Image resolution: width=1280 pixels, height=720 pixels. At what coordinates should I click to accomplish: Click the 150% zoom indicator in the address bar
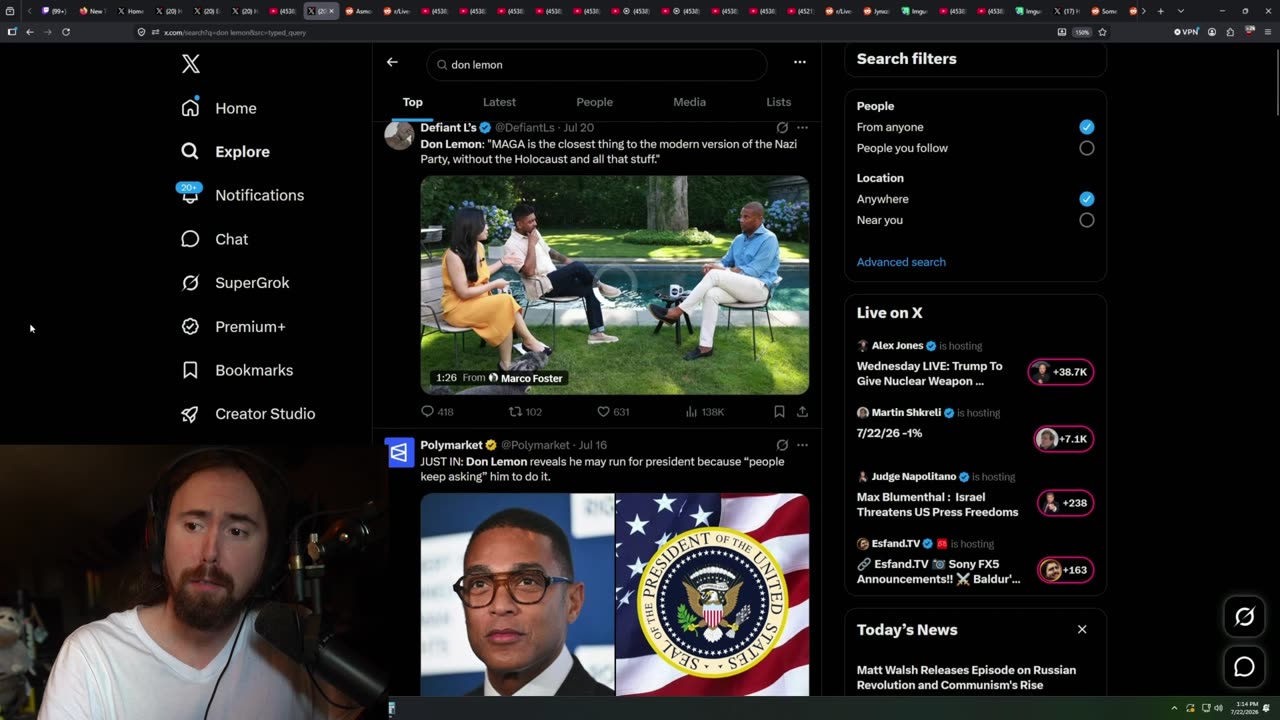[x=1081, y=32]
